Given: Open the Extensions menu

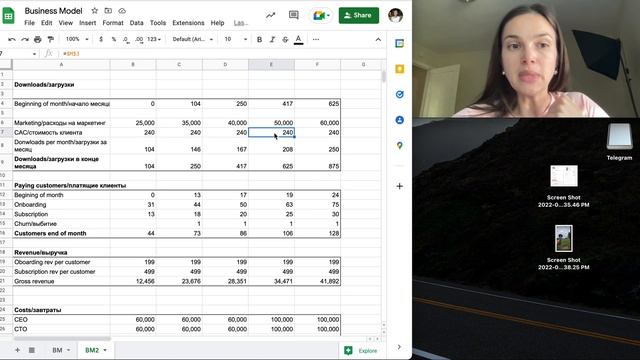Looking at the screenshot, I should (x=188, y=23).
